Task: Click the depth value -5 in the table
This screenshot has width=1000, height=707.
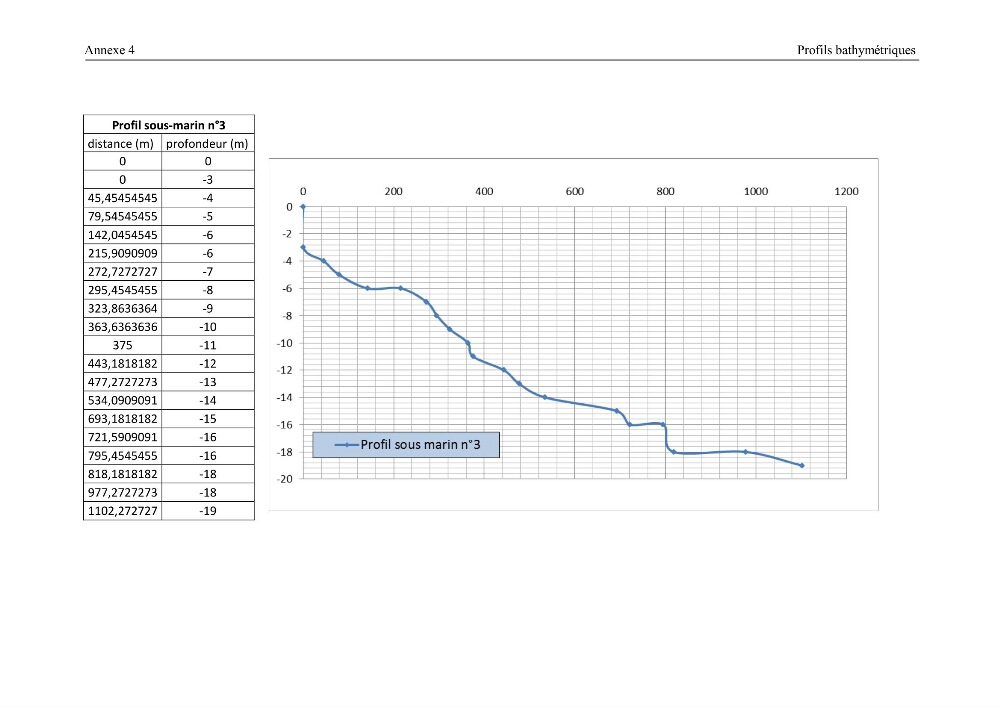Action: tap(208, 217)
